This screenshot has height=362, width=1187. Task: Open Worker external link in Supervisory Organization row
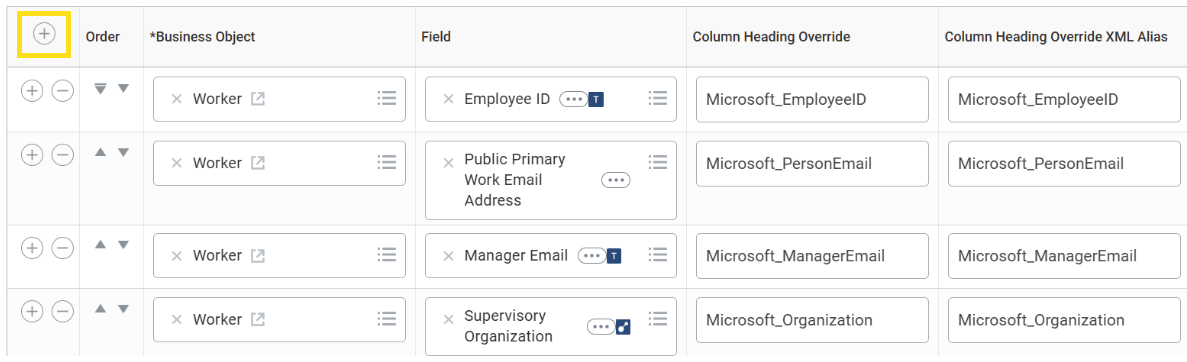257,320
